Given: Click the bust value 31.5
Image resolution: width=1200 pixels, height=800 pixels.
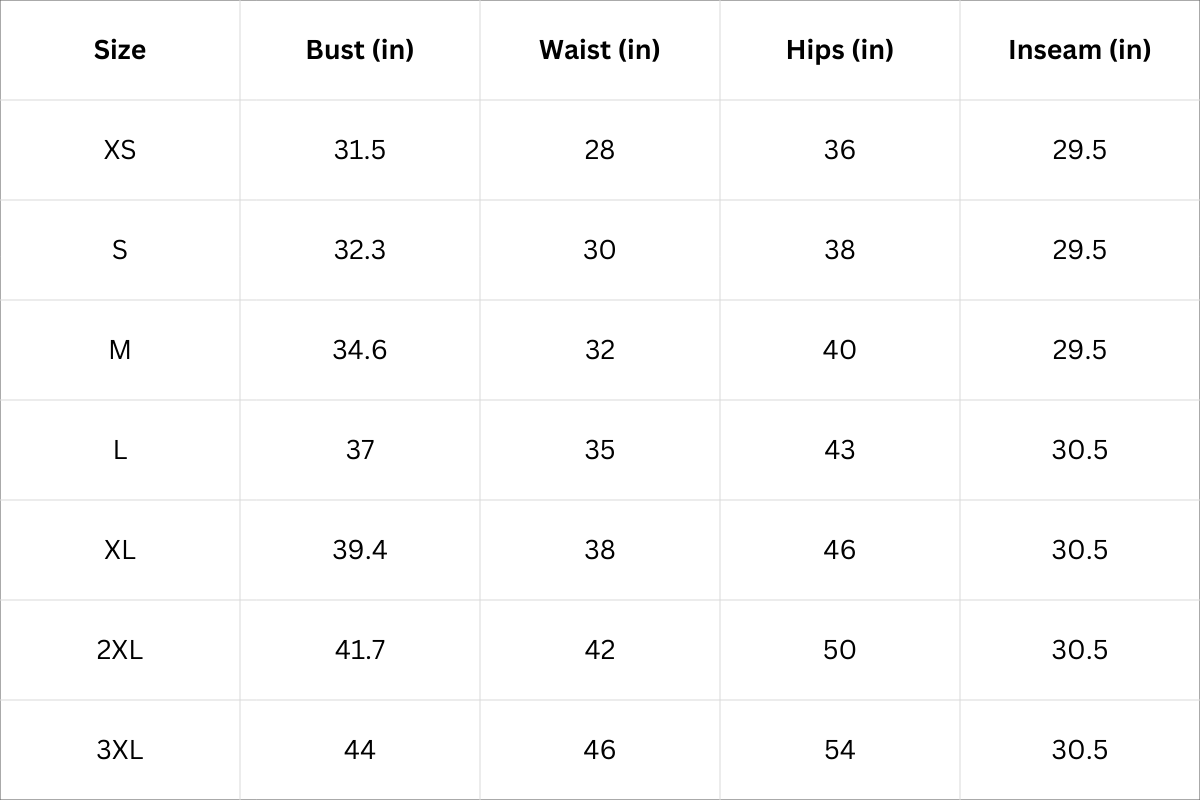Looking at the screenshot, I should coord(360,150).
